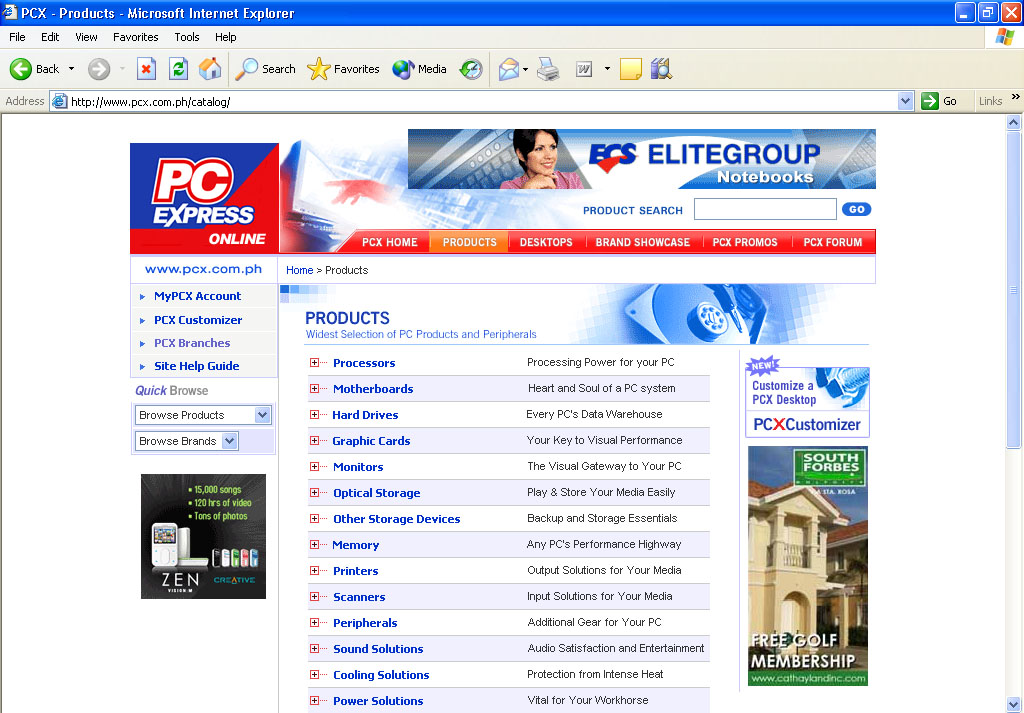
Task: Click the PC Express Online logo
Action: tap(204, 198)
